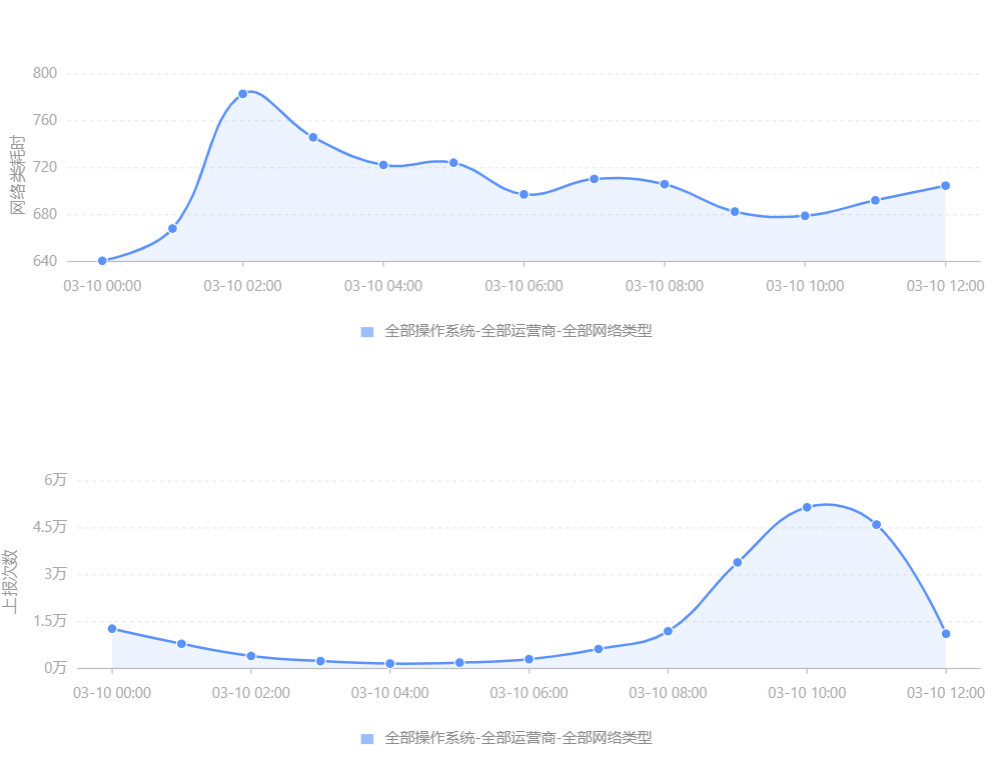Click the bottom chart x-axis label 03-10 06:00
The image size is (993, 782).
tap(529, 693)
